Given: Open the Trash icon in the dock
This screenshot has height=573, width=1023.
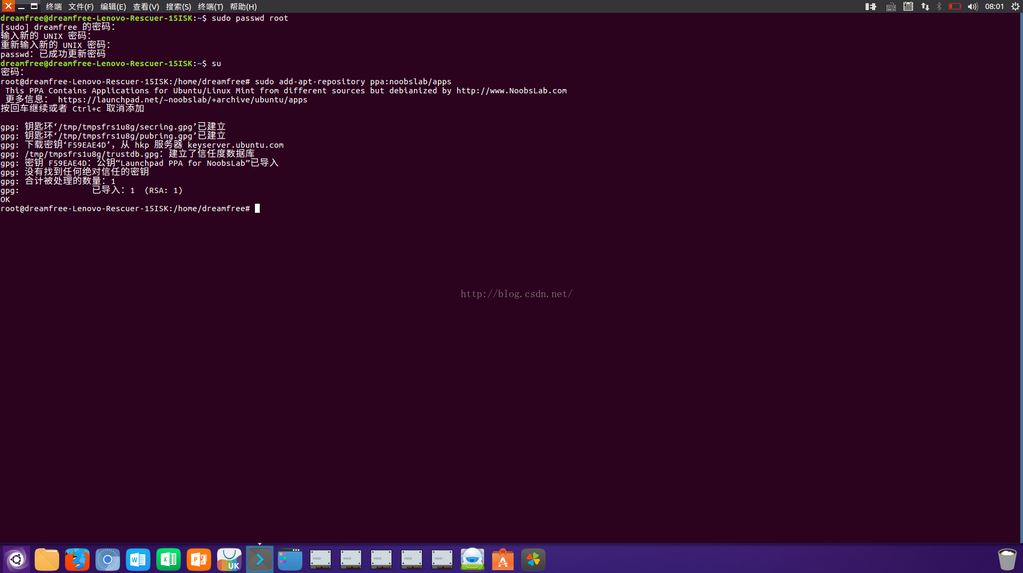Looking at the screenshot, I should 1007,559.
